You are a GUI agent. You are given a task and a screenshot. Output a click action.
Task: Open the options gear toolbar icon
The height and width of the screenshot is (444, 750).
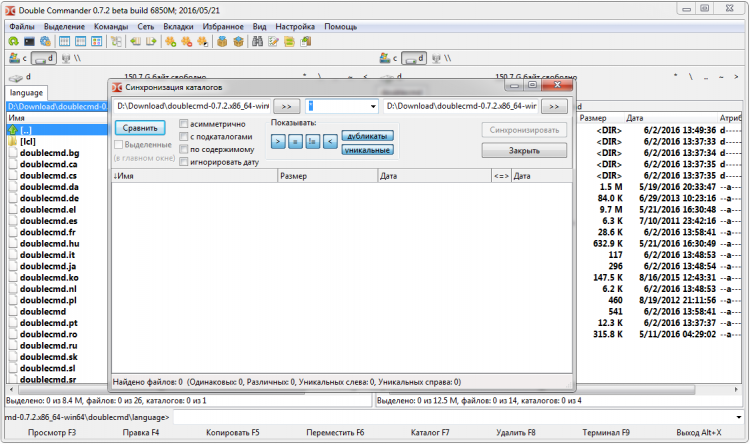[45, 42]
